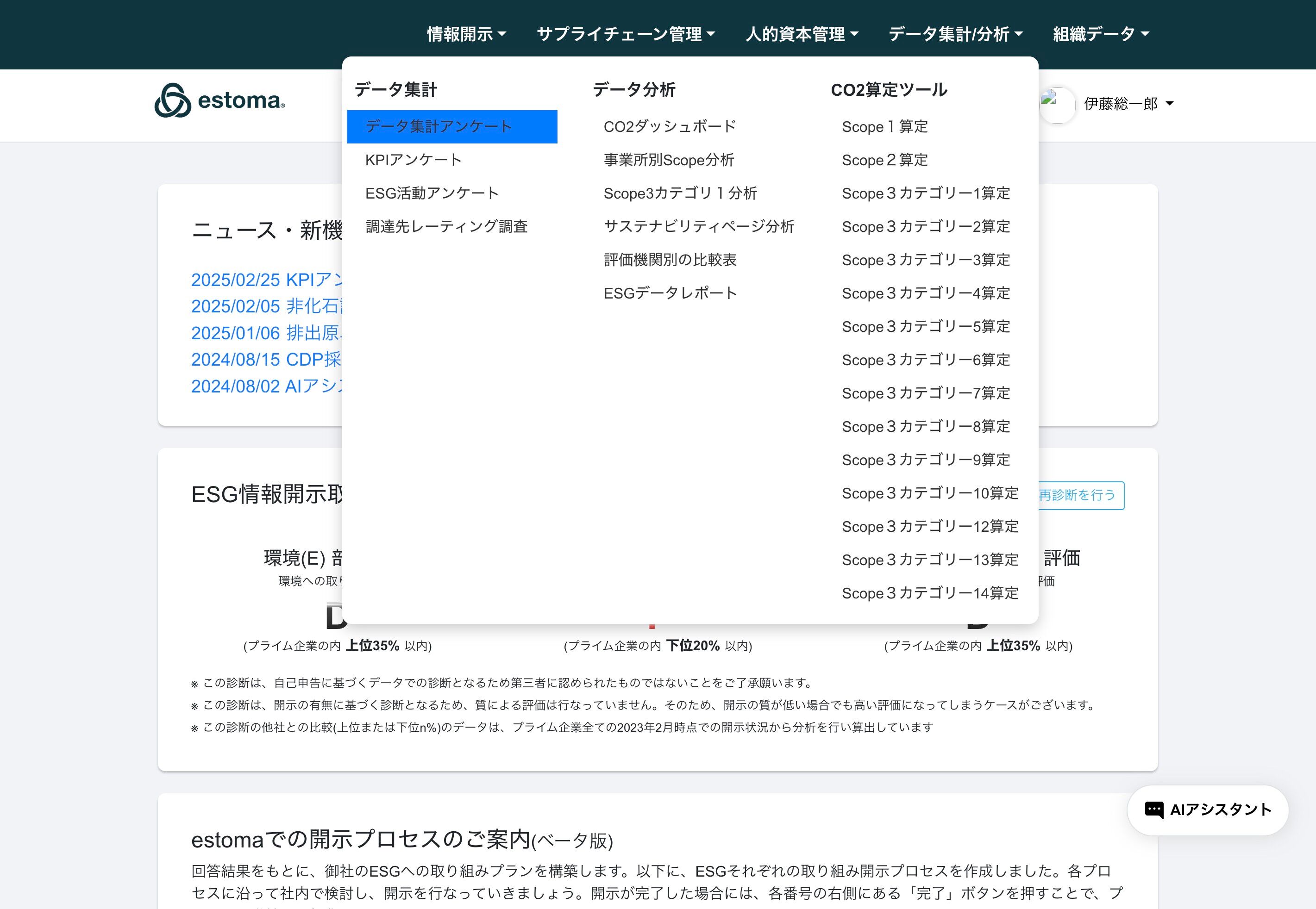Select Scope 3 カテゴリー14算定
Image resolution: width=1316 pixels, height=909 pixels.
[x=930, y=593]
